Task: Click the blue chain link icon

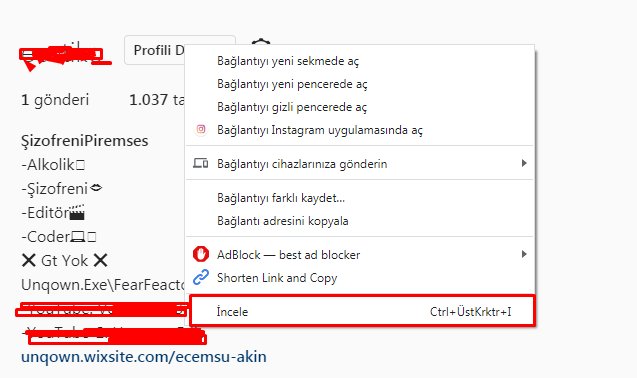Action: (x=201, y=277)
